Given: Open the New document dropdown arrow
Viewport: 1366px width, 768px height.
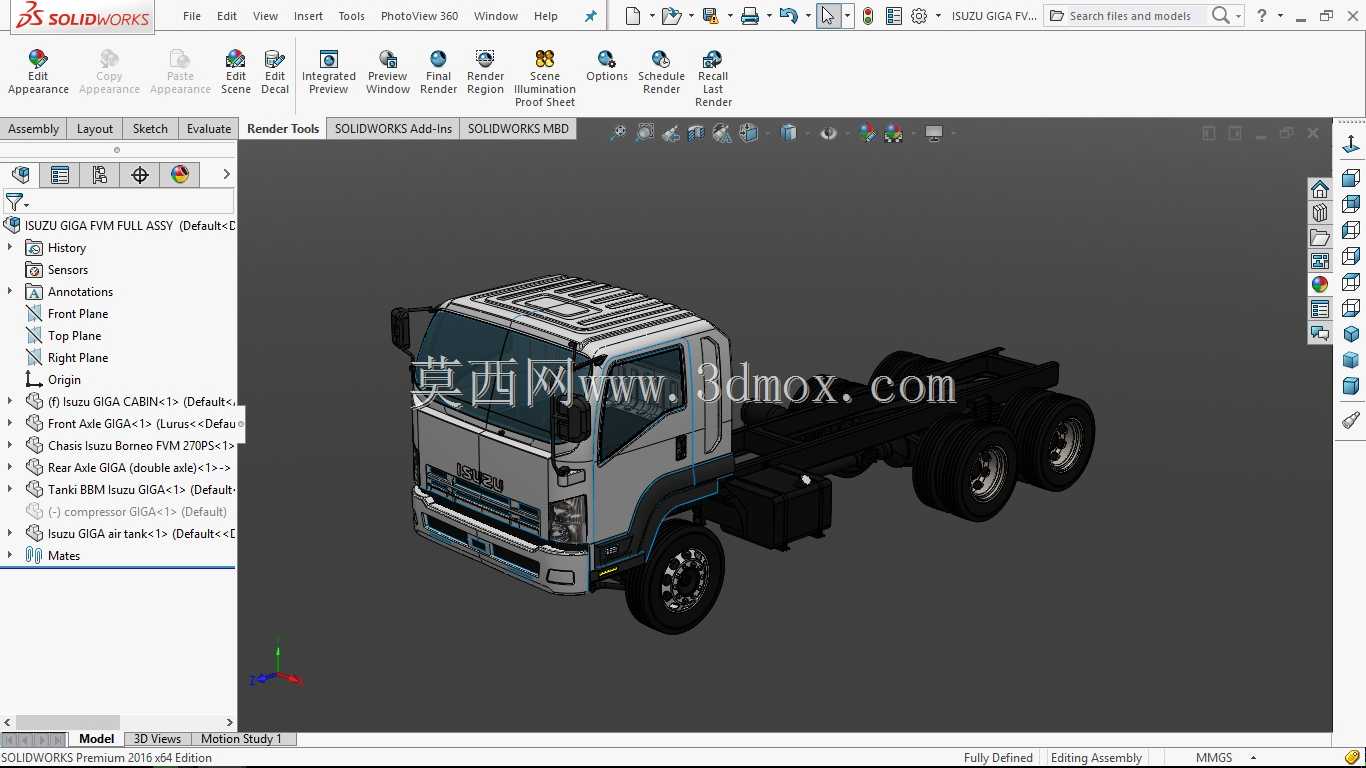Looking at the screenshot, I should [x=652, y=16].
